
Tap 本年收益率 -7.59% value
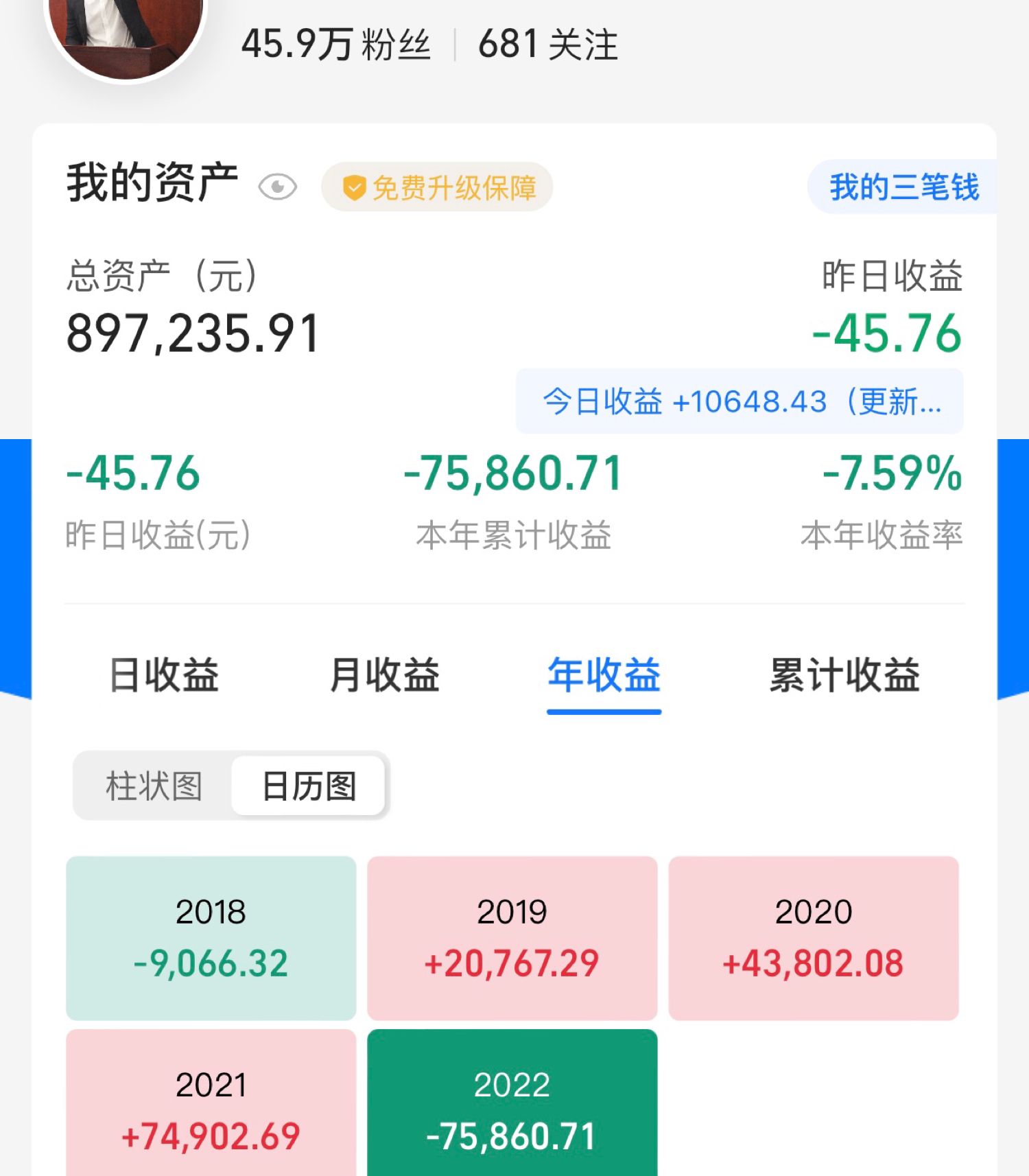click(x=892, y=473)
